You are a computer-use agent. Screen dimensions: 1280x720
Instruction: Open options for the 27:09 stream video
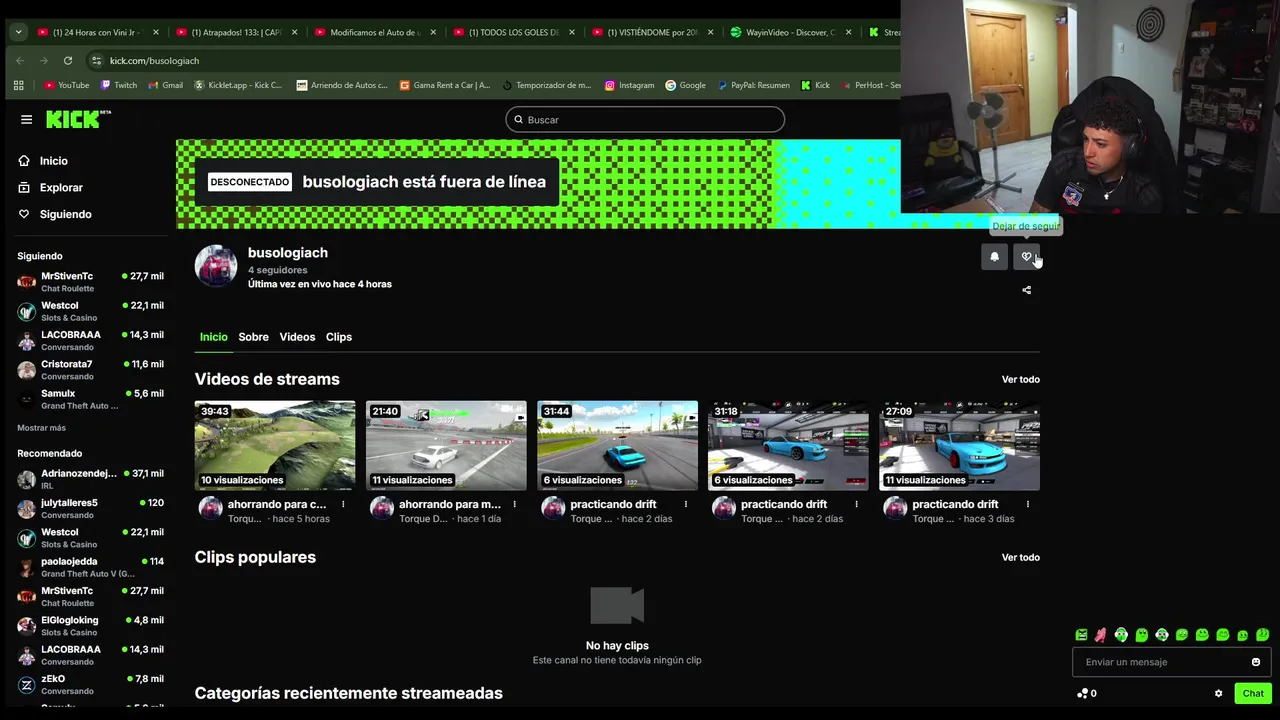pyautogui.click(x=1027, y=504)
